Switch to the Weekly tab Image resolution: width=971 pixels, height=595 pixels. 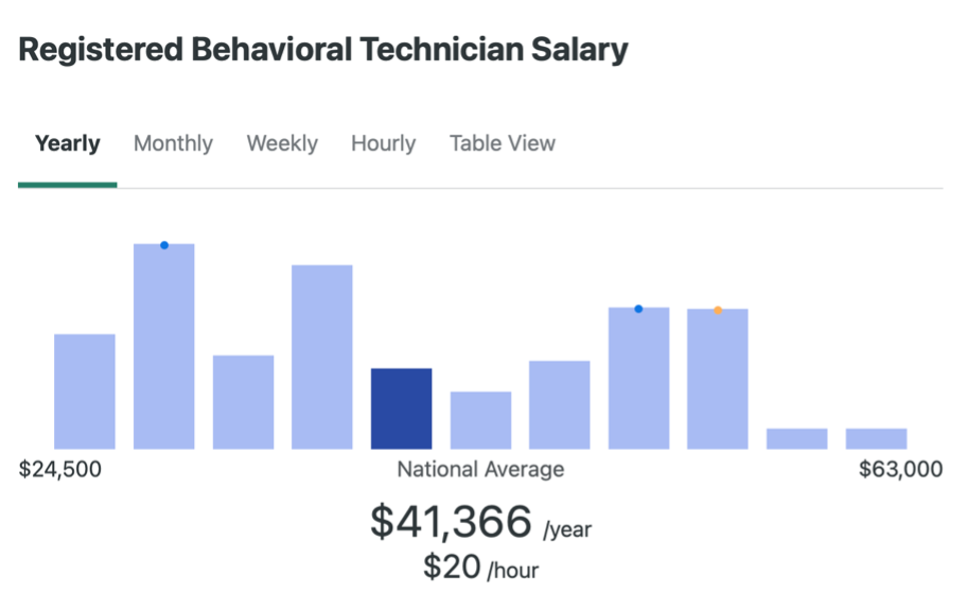pos(281,143)
